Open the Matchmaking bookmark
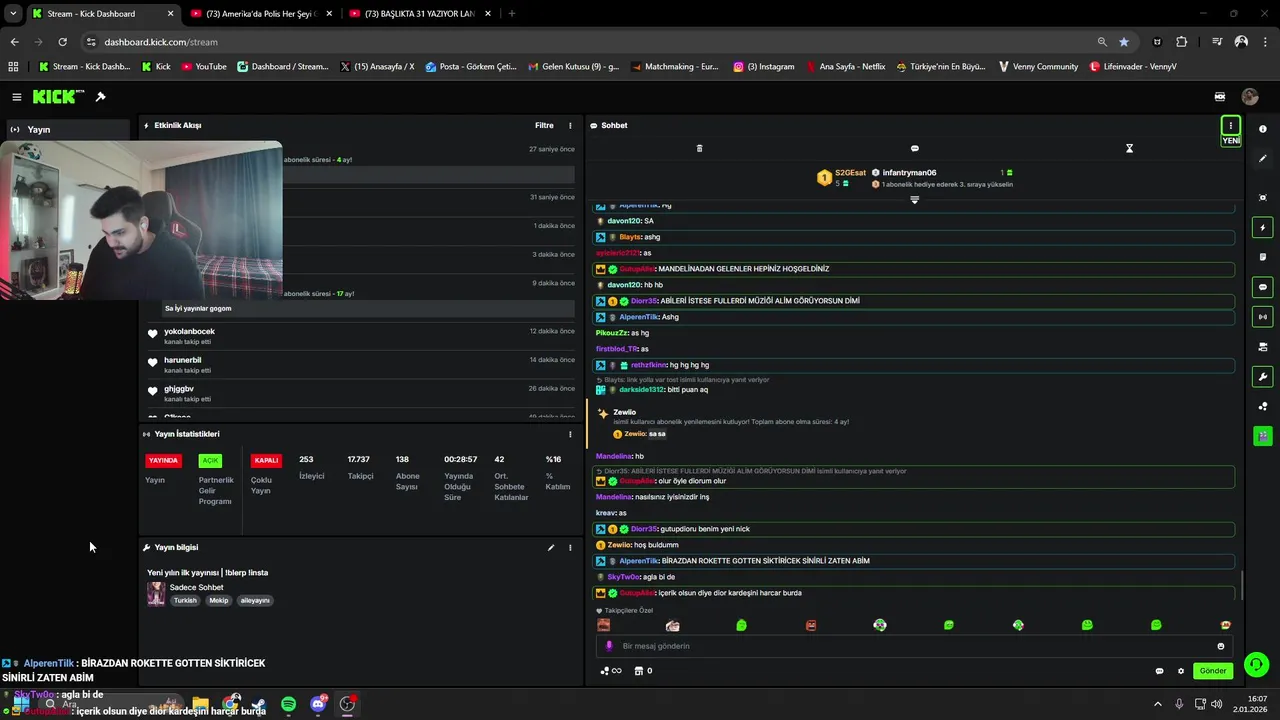1280x720 pixels. (x=673, y=67)
